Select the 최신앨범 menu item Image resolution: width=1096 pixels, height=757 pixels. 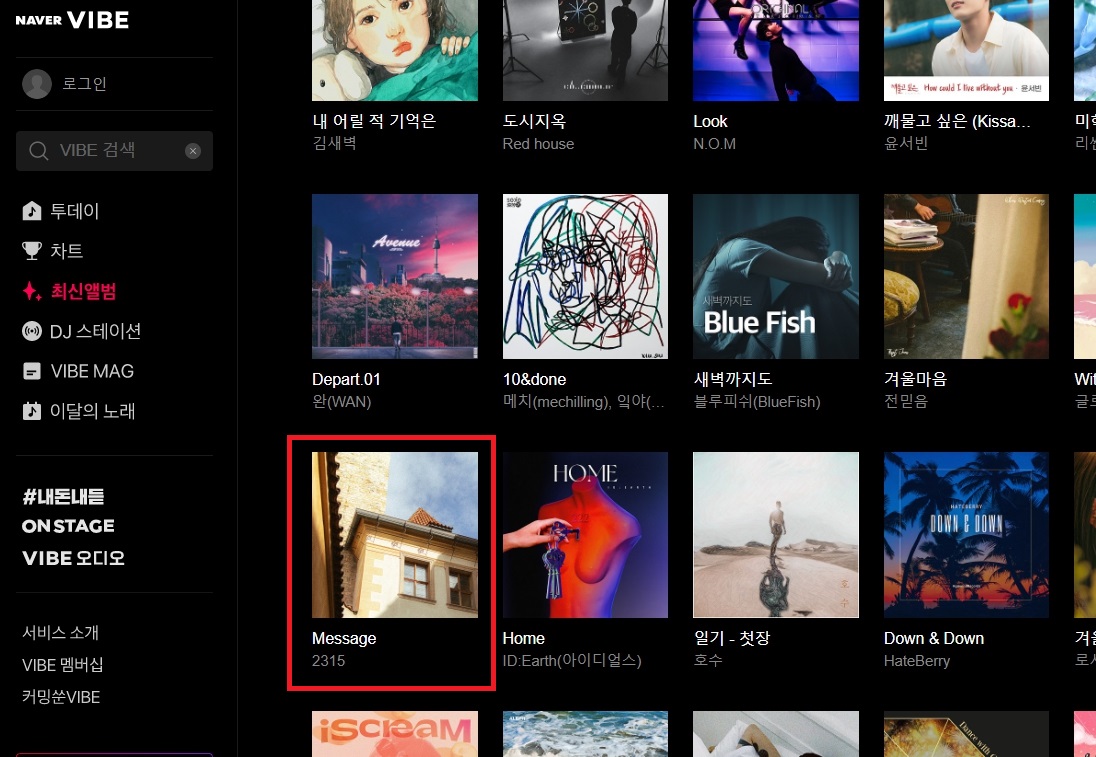[x=83, y=291]
